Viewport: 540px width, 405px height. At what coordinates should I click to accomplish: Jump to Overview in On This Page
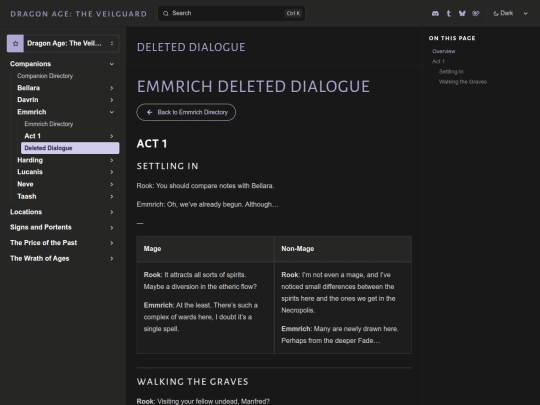pos(444,51)
